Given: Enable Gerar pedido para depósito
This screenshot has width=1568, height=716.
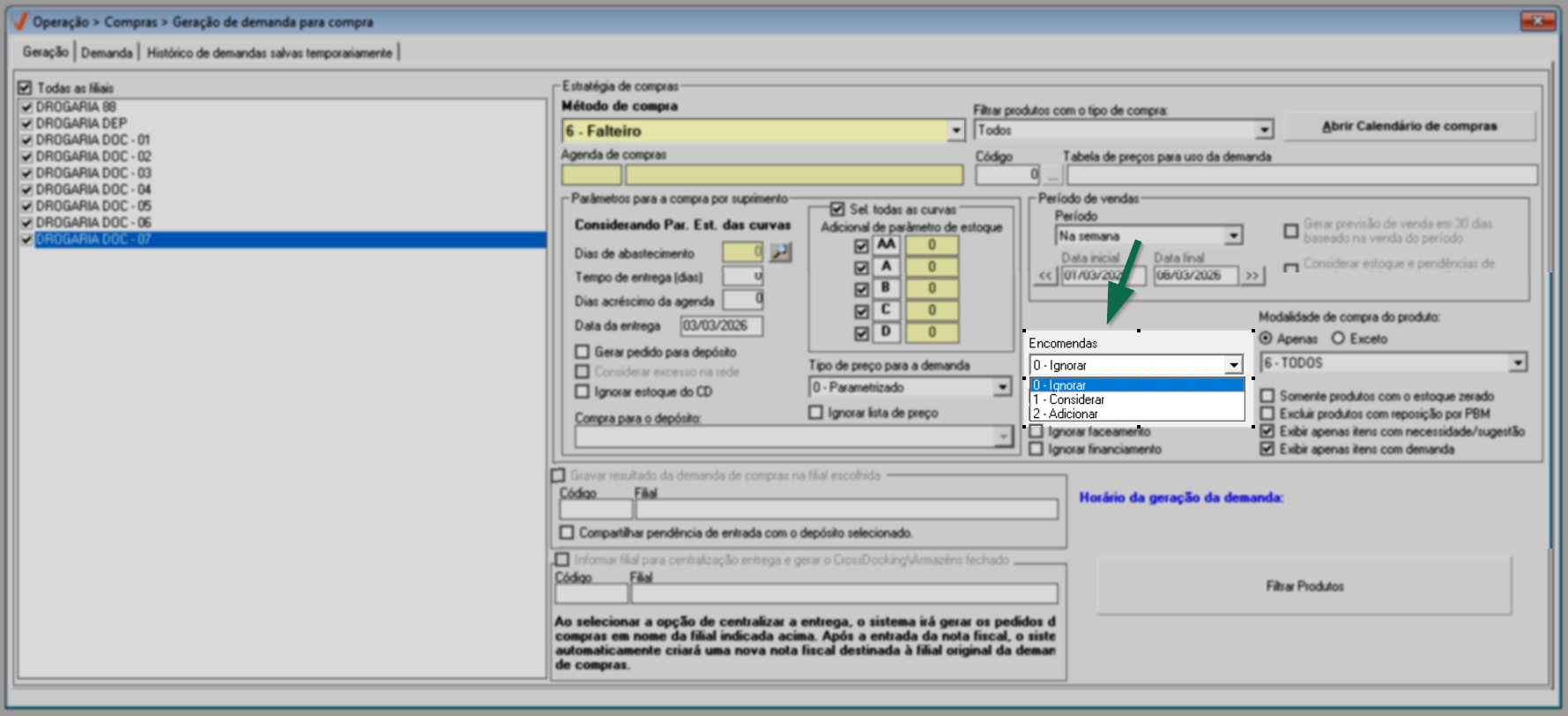Looking at the screenshot, I should [583, 352].
